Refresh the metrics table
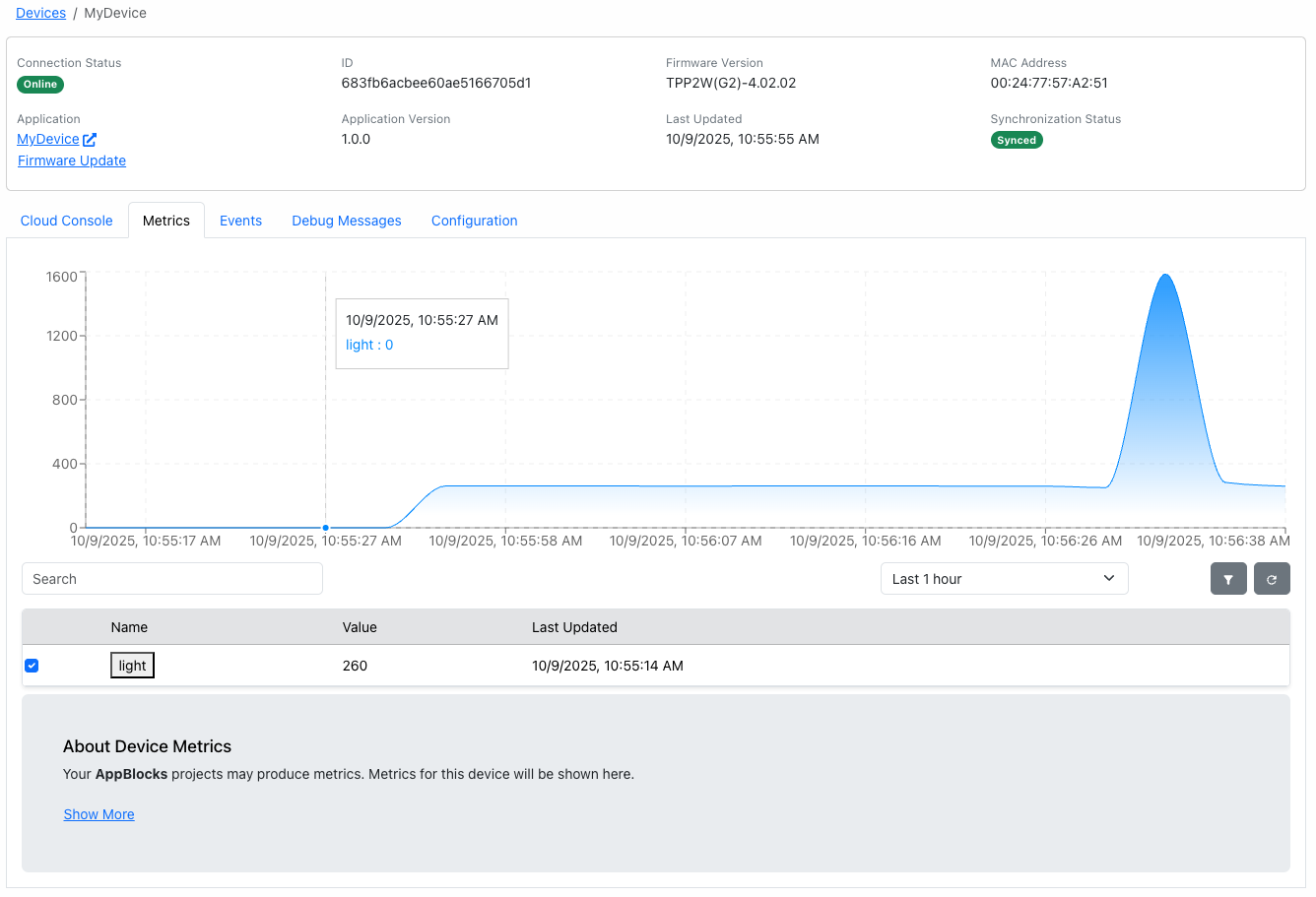This screenshot has height=897, width=1316. (1272, 578)
